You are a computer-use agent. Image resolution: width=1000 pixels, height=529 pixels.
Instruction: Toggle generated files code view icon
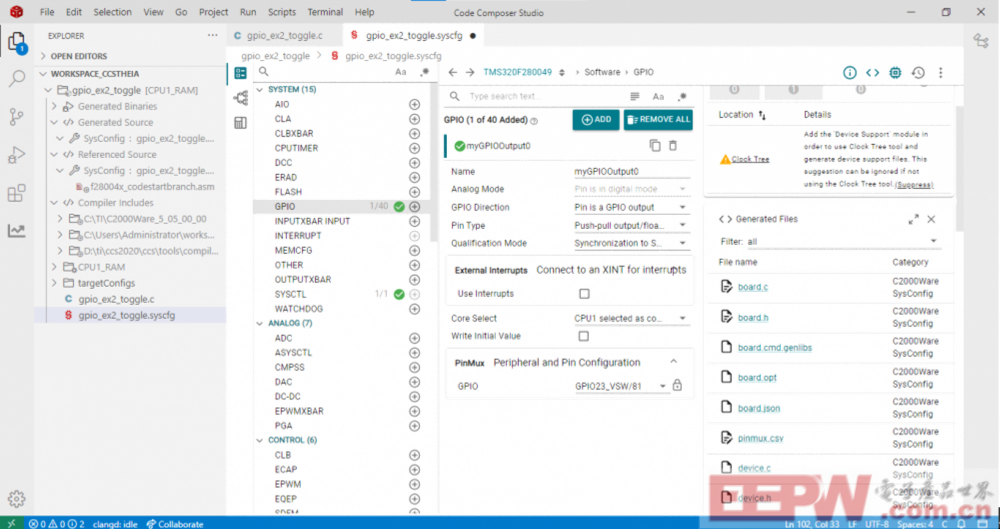pyautogui.click(x=872, y=73)
